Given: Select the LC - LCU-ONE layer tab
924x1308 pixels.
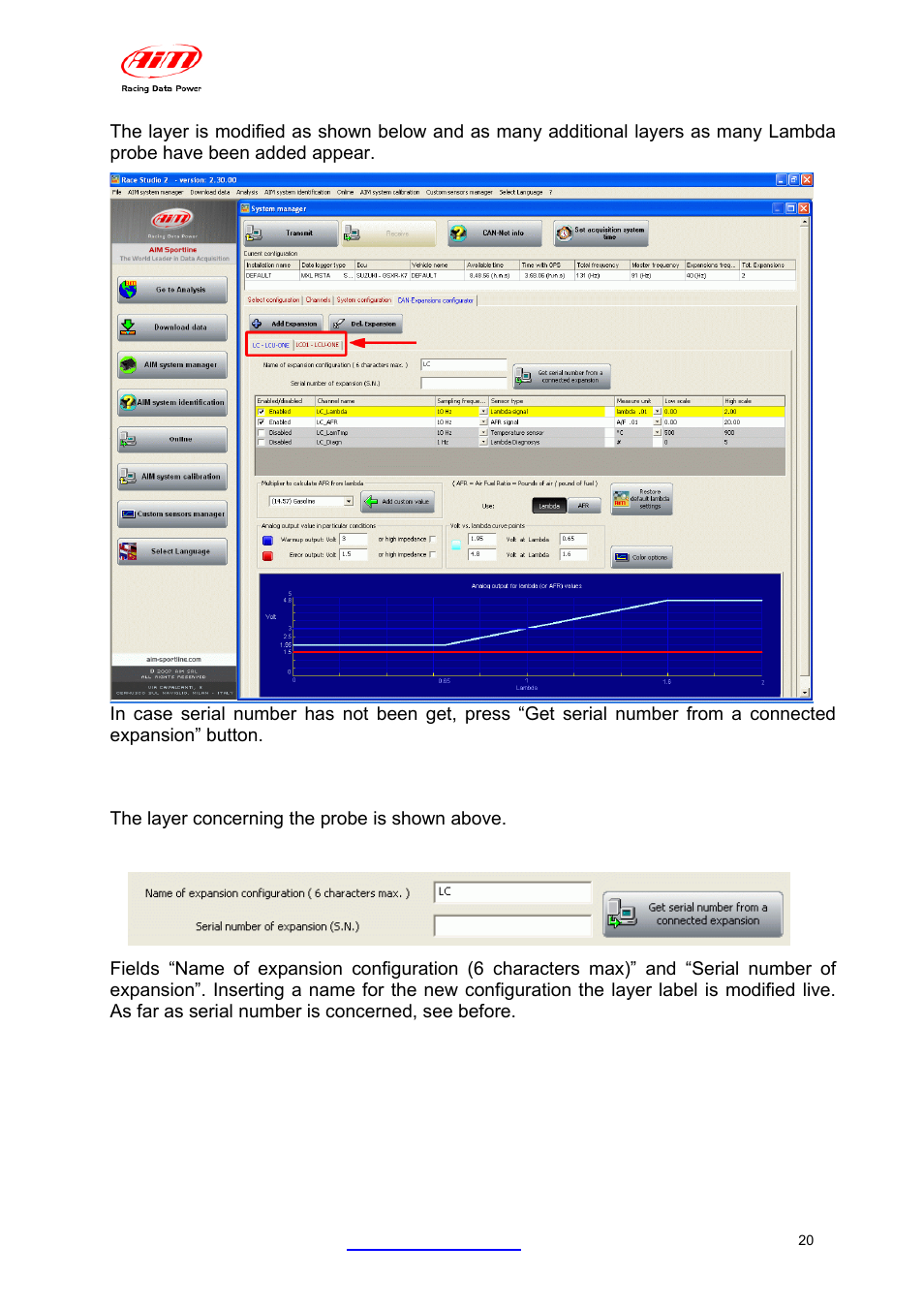Looking at the screenshot, I should point(270,345).
